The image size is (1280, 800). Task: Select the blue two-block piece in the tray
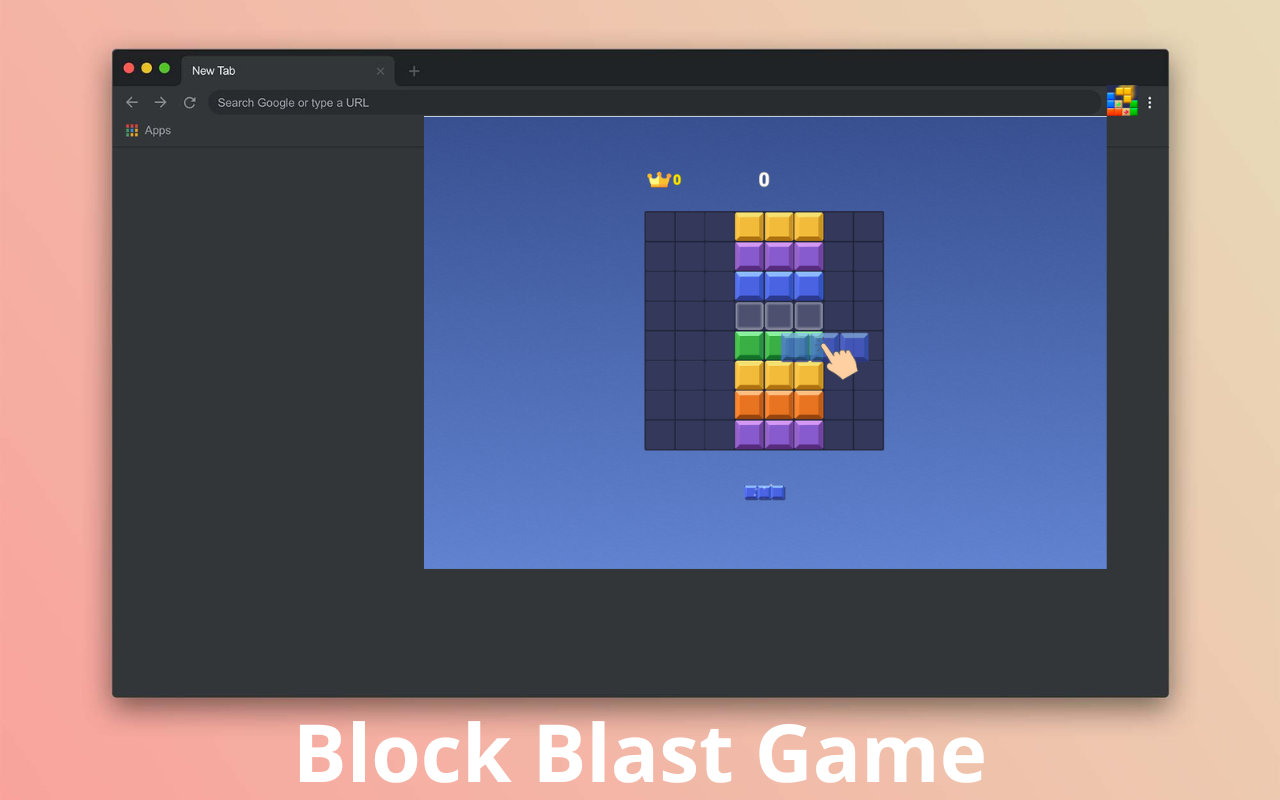[x=764, y=491]
